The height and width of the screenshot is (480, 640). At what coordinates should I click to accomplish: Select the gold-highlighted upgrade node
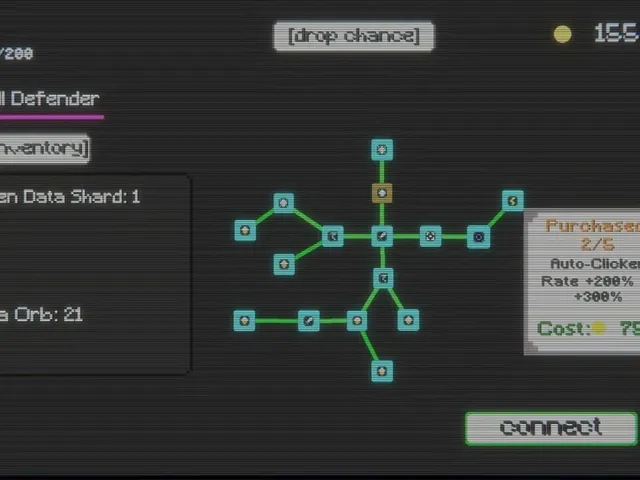tap(382, 193)
